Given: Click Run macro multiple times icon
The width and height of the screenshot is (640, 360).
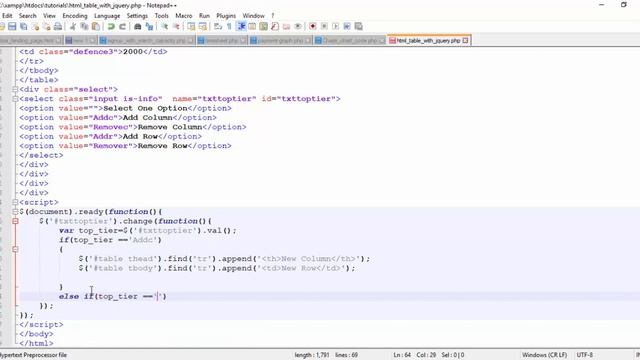Looking at the screenshot, I should tap(347, 27).
